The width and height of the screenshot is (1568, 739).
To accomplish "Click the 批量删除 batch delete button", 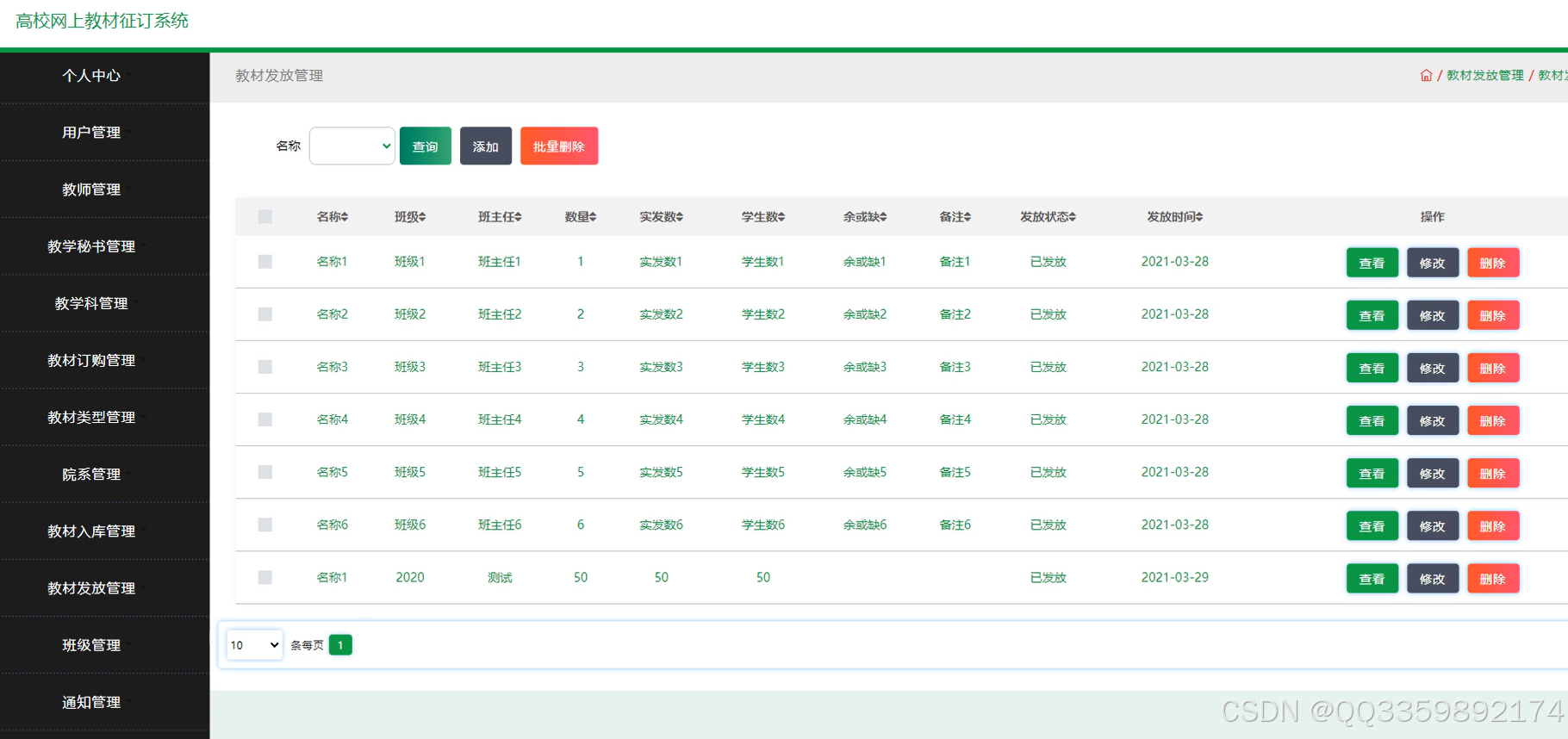I will 559,146.
